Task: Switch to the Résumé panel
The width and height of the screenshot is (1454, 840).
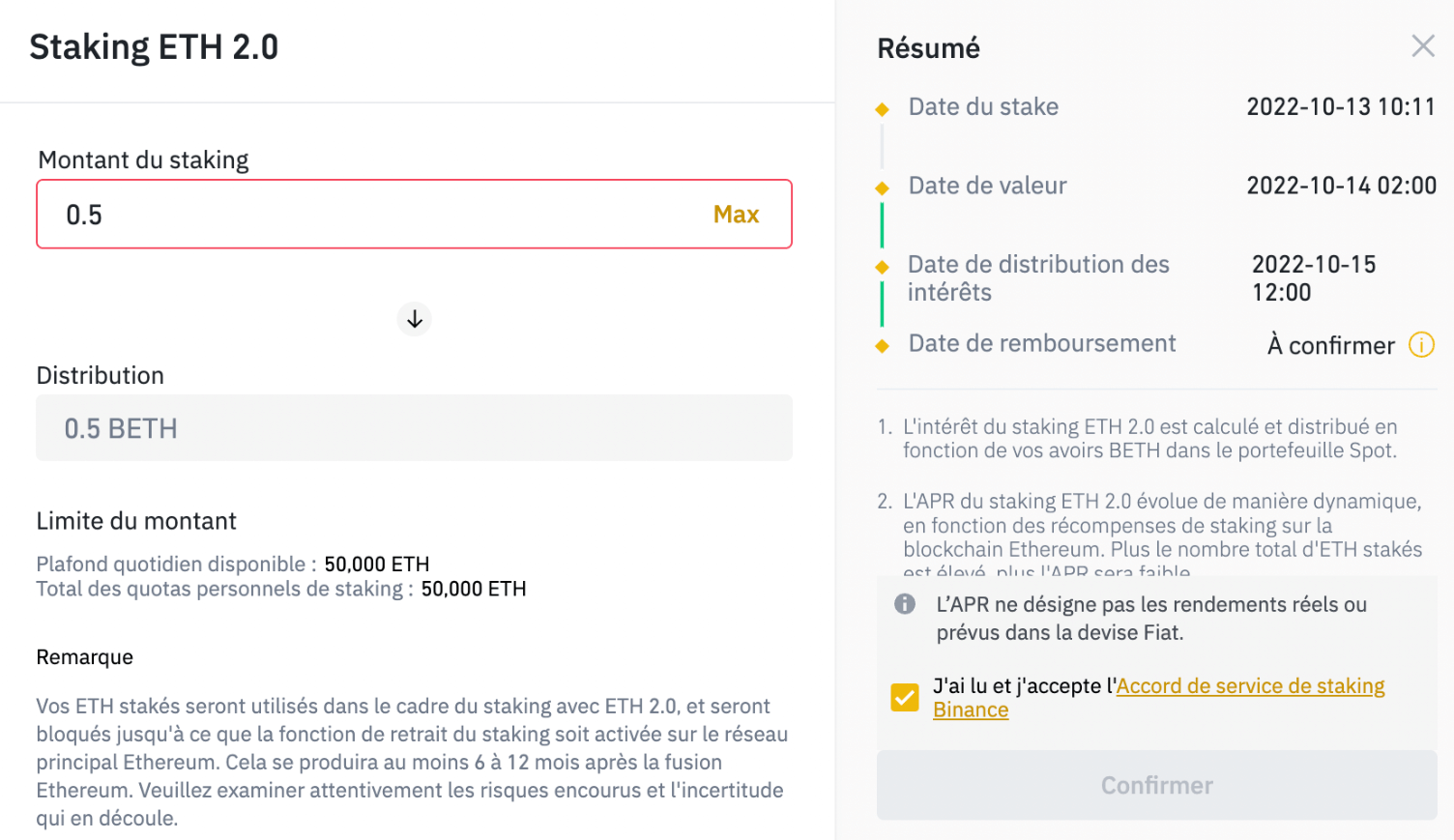Action: (928, 47)
